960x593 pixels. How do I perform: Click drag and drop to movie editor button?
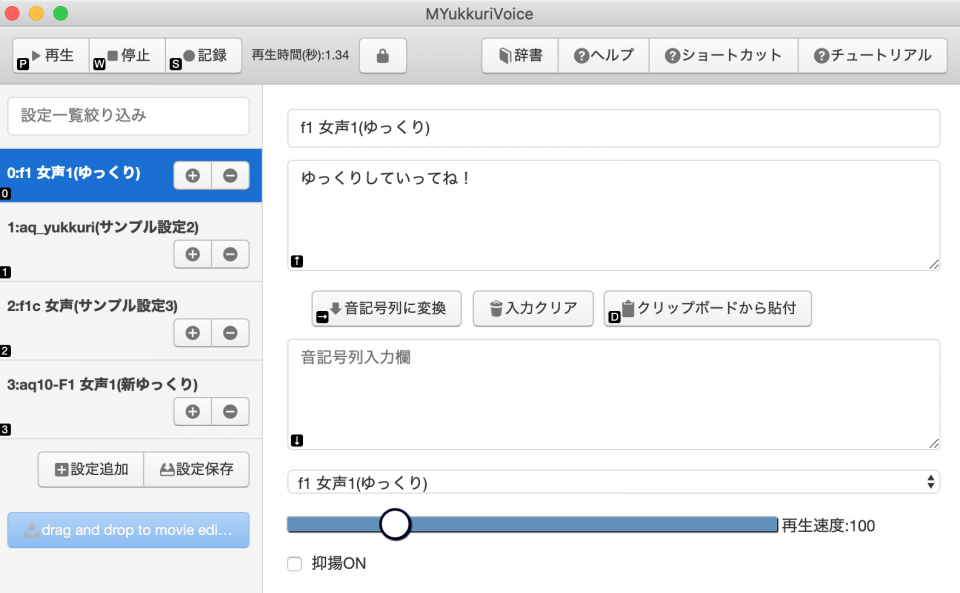pos(129,530)
